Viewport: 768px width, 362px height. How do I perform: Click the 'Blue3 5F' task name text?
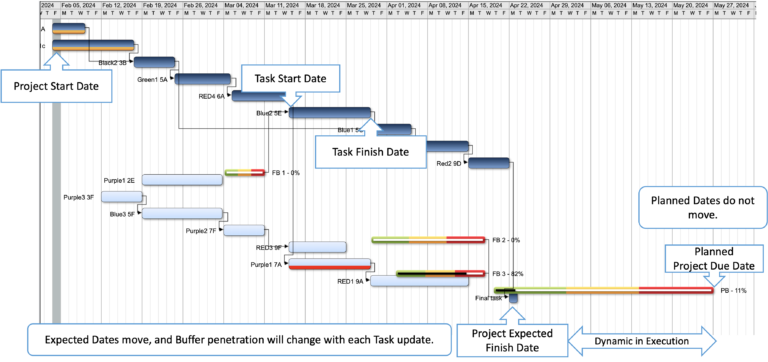click(122, 214)
